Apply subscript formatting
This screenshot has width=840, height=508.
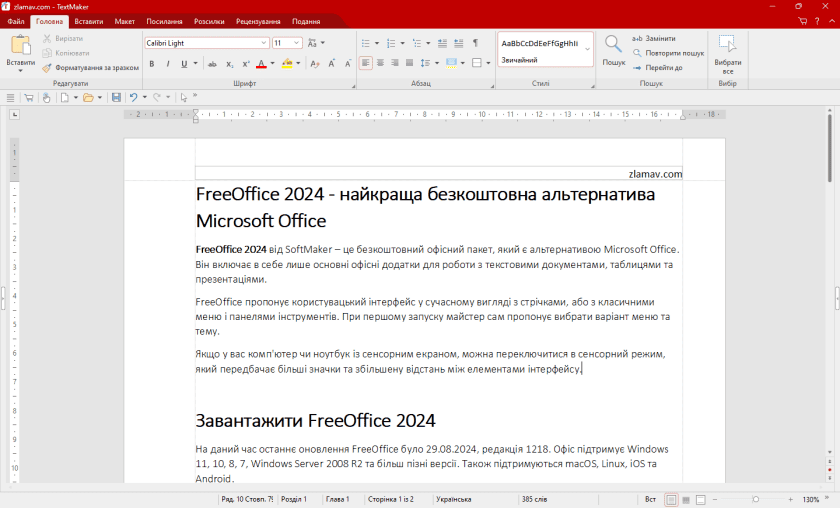229,64
